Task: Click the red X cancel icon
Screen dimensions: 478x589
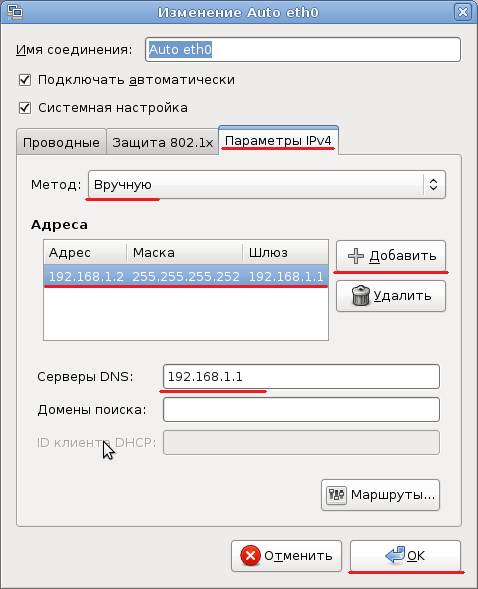Action: click(250, 556)
